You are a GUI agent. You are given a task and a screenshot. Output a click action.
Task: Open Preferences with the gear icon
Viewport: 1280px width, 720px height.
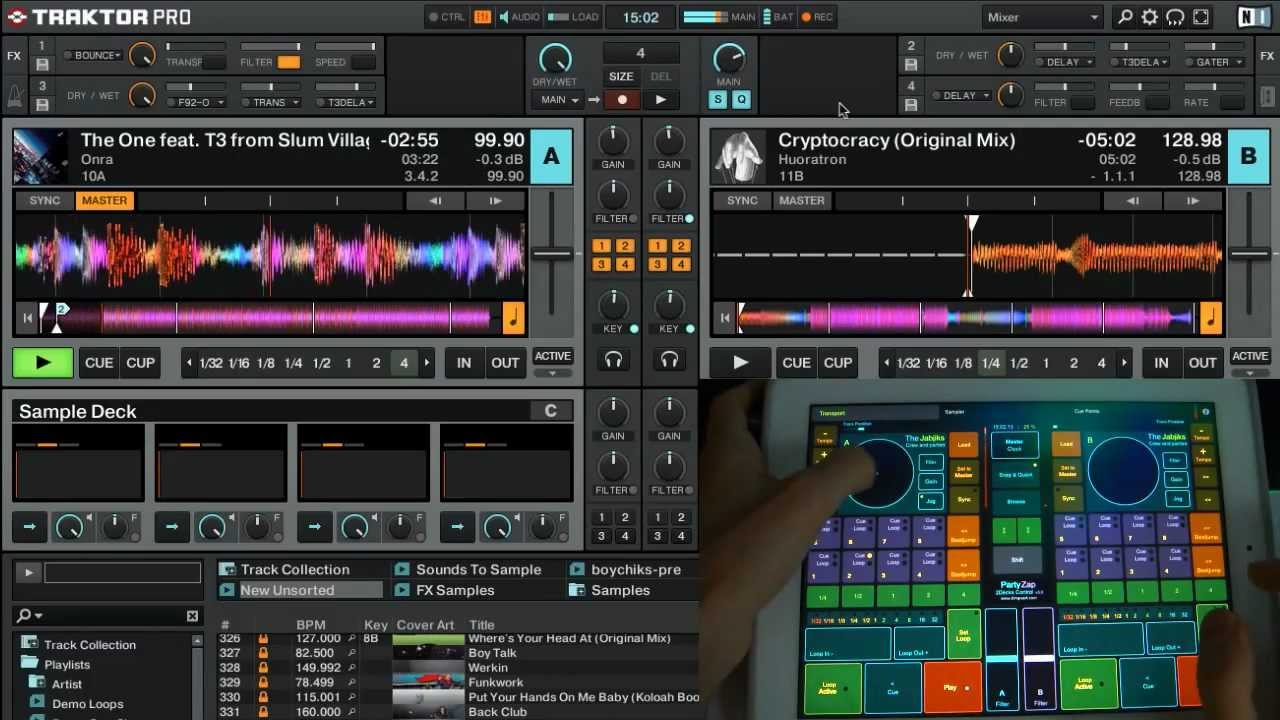point(1150,17)
